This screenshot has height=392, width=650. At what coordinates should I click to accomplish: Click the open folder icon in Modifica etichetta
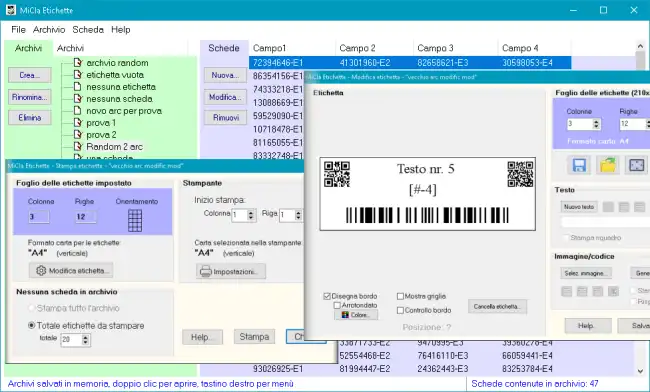pyautogui.click(x=608, y=165)
